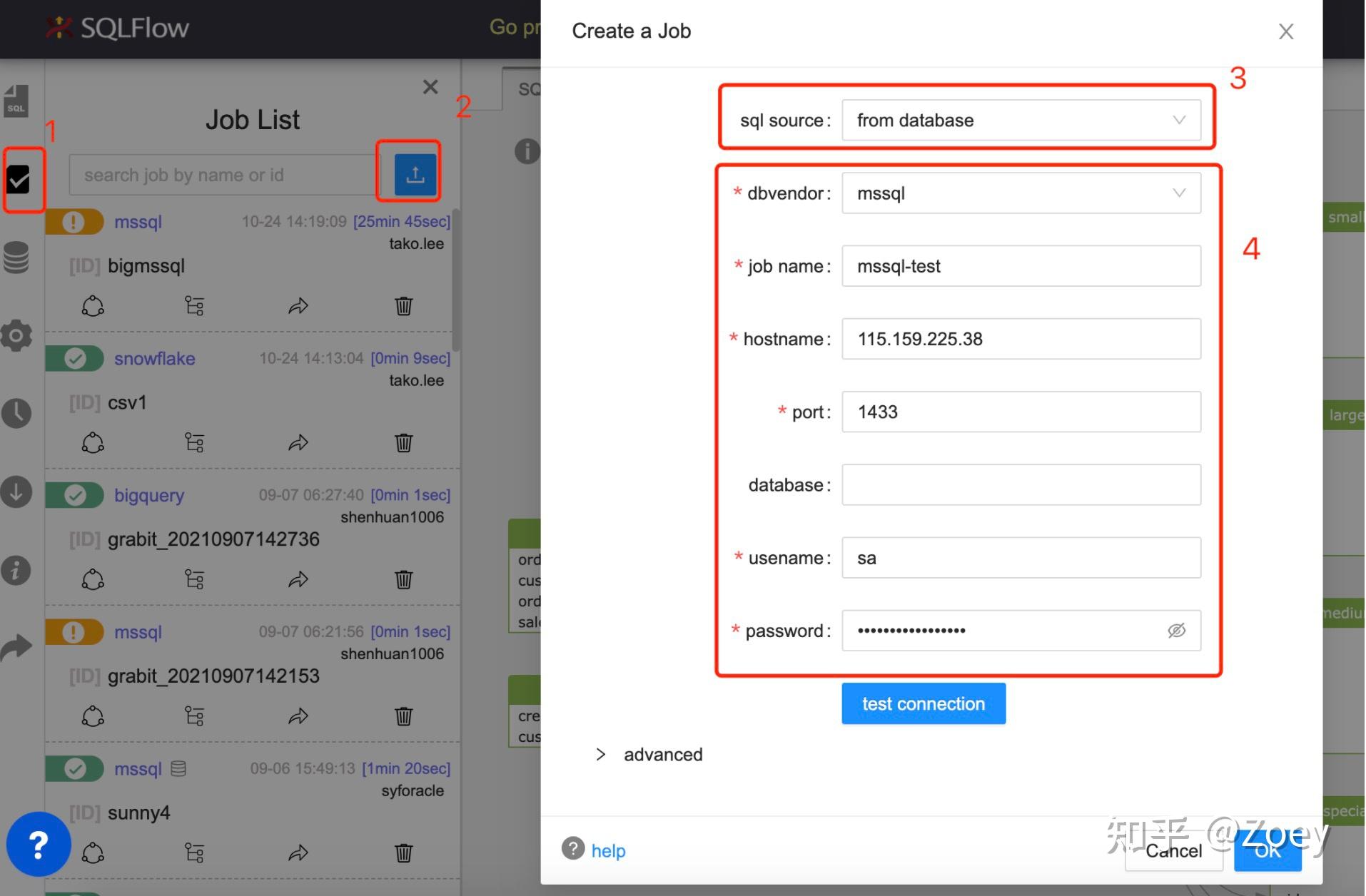Toggle password visibility eye icon
The image size is (1366, 896).
1176,631
